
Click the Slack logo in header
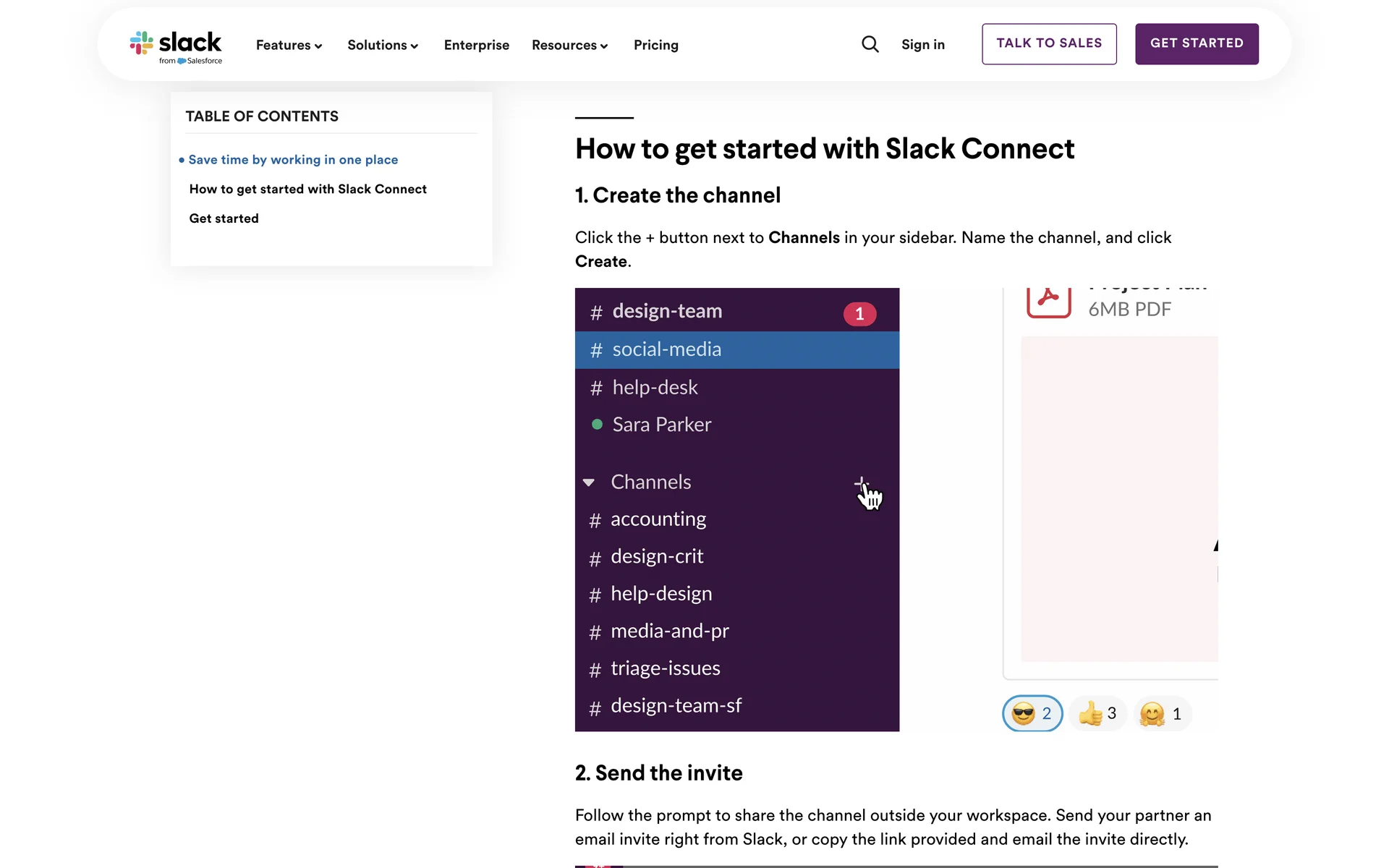coord(176,46)
